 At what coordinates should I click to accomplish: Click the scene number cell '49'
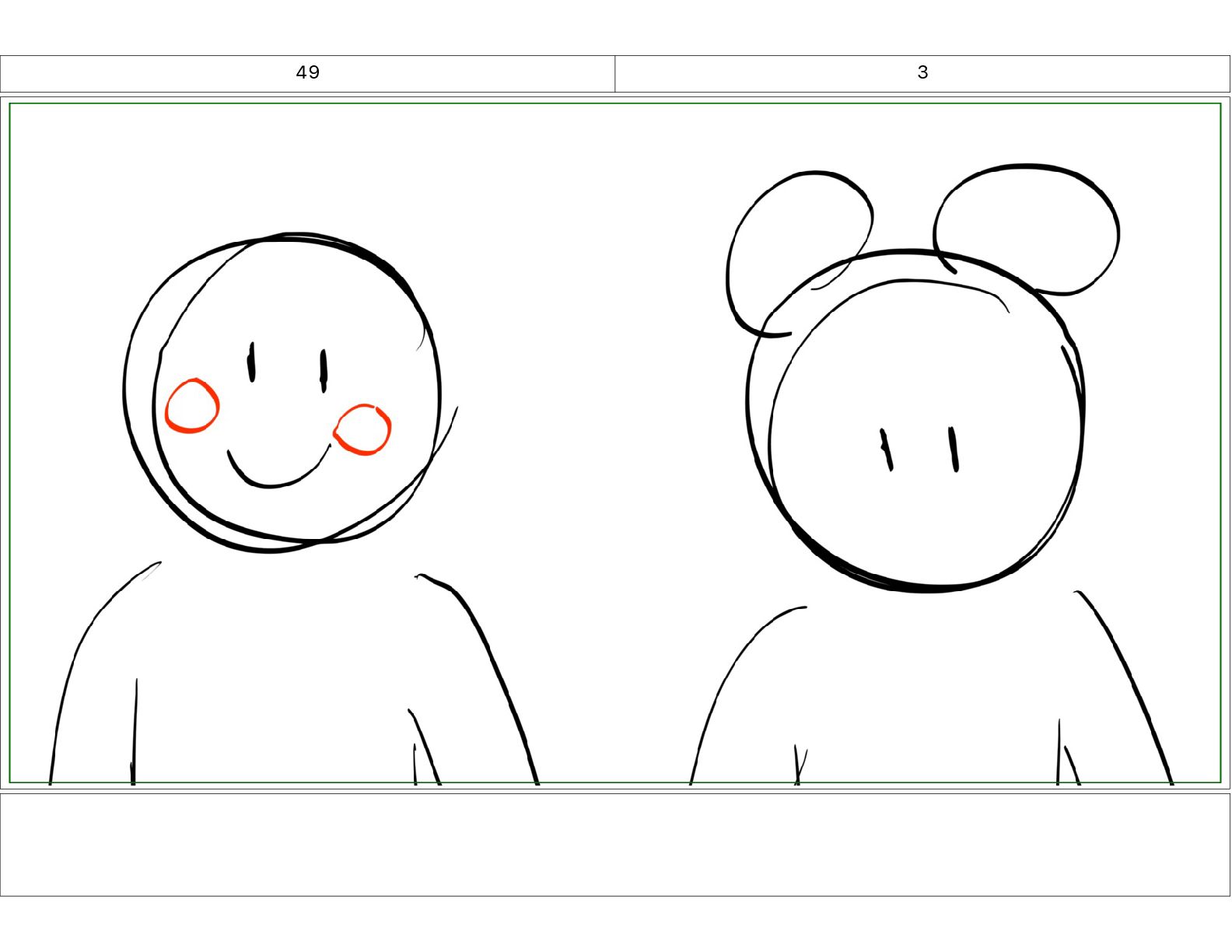coord(308,73)
